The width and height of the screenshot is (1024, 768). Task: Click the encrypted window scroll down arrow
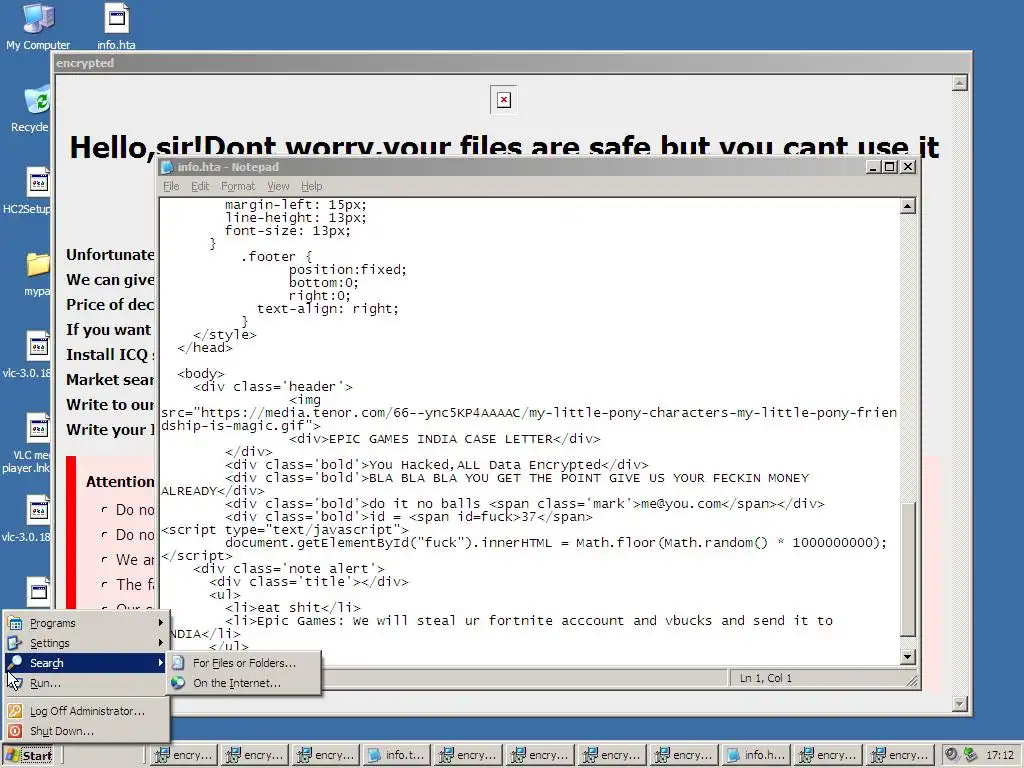tap(959, 703)
